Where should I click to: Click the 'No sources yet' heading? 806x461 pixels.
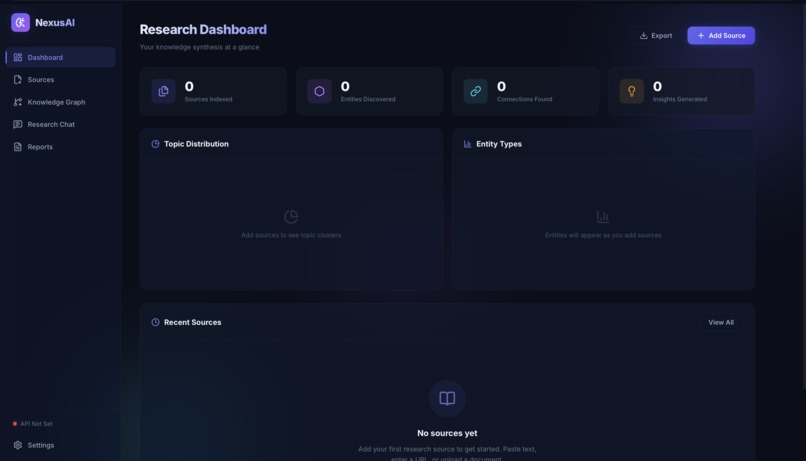(x=447, y=433)
